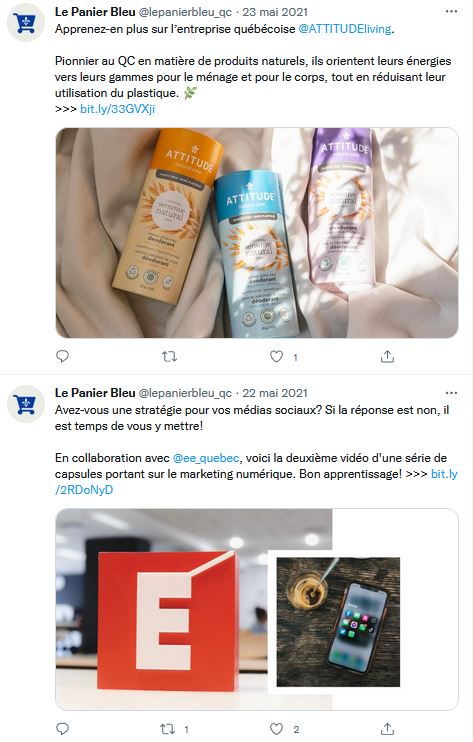Open the ATTITUDE deodorants photo
This screenshot has width=473, height=742.
pyautogui.click(x=257, y=232)
